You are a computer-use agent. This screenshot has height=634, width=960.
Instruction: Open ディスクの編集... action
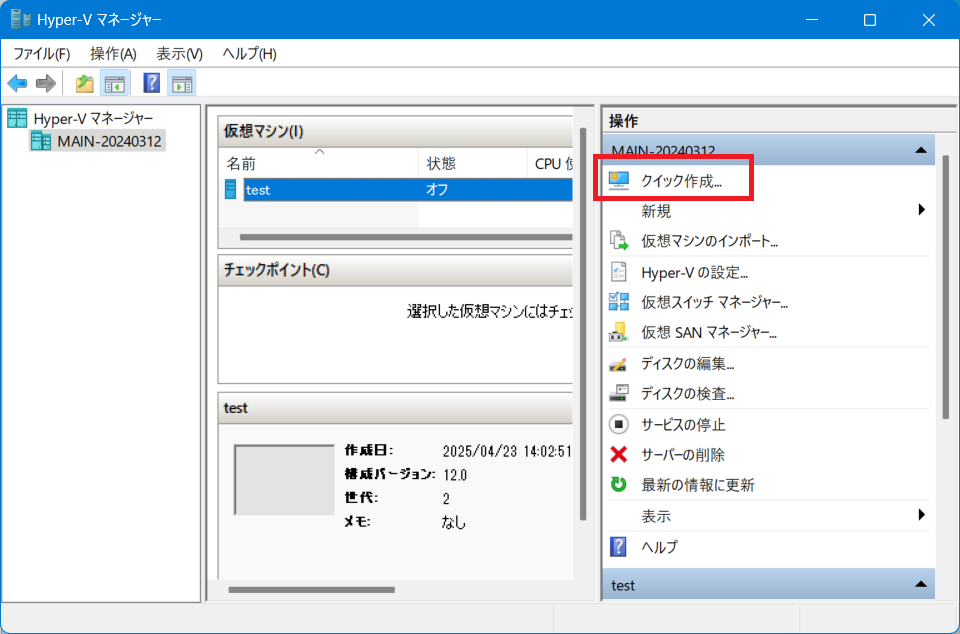[x=688, y=364]
